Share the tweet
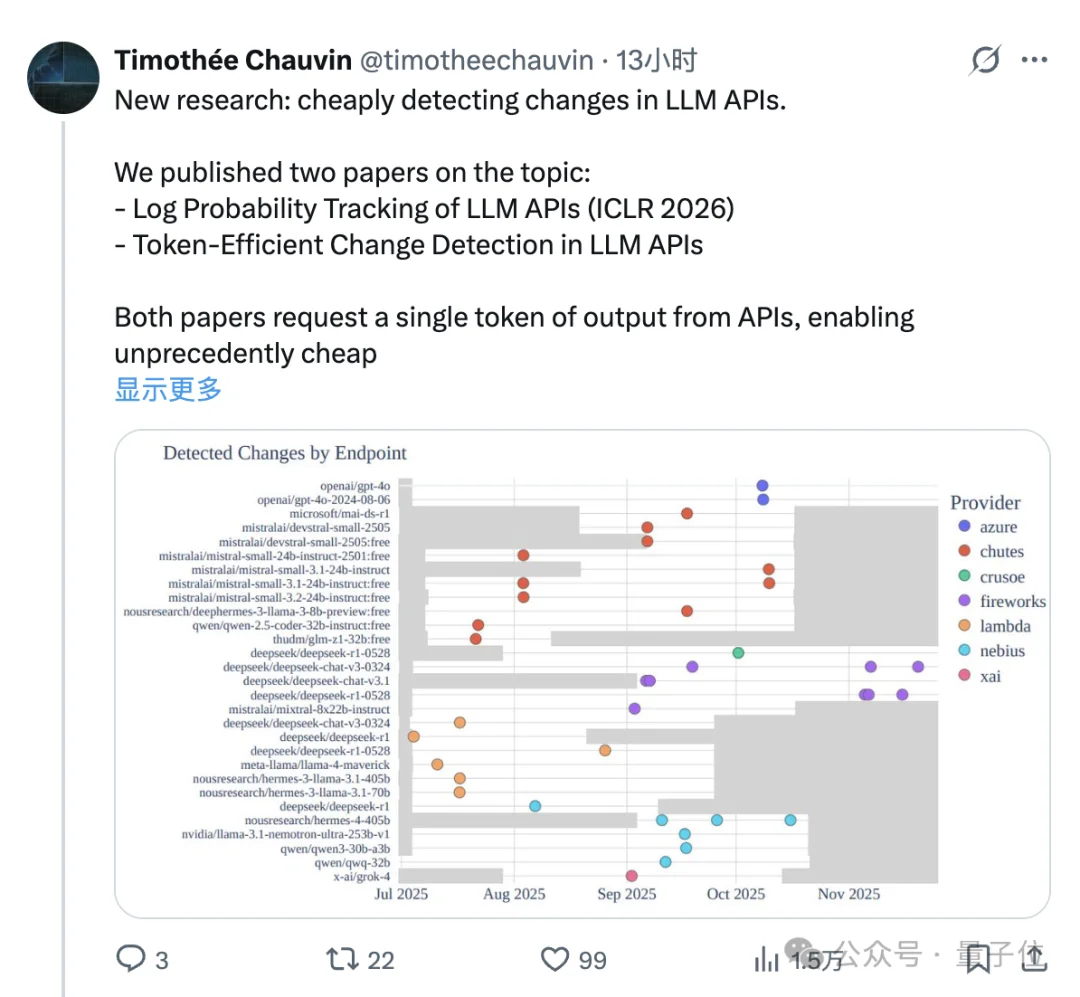This screenshot has height=997, width=1080. (x=1035, y=959)
